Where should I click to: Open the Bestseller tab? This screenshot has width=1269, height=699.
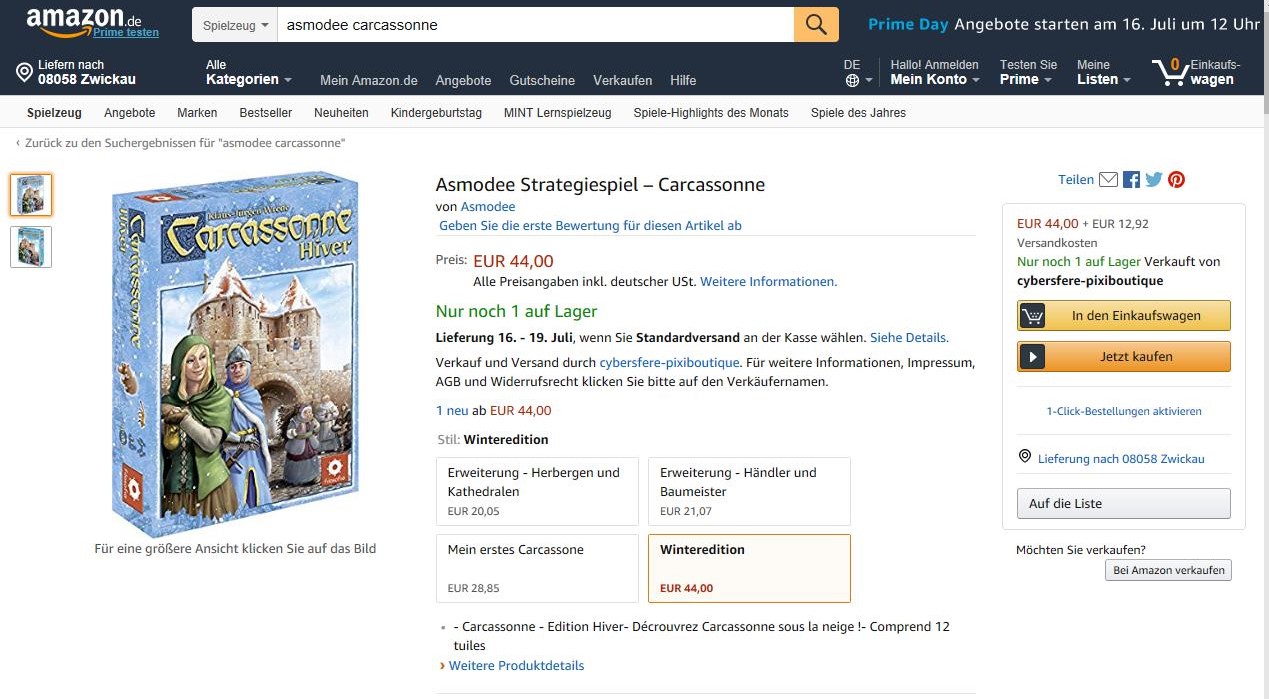(266, 113)
